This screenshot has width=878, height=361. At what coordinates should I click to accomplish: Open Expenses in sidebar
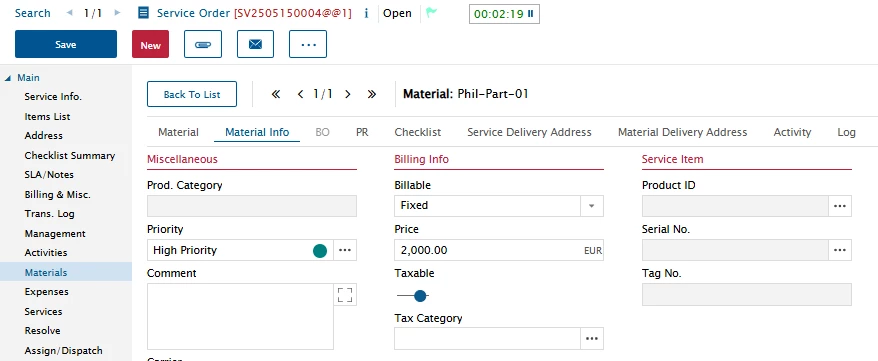(46, 292)
